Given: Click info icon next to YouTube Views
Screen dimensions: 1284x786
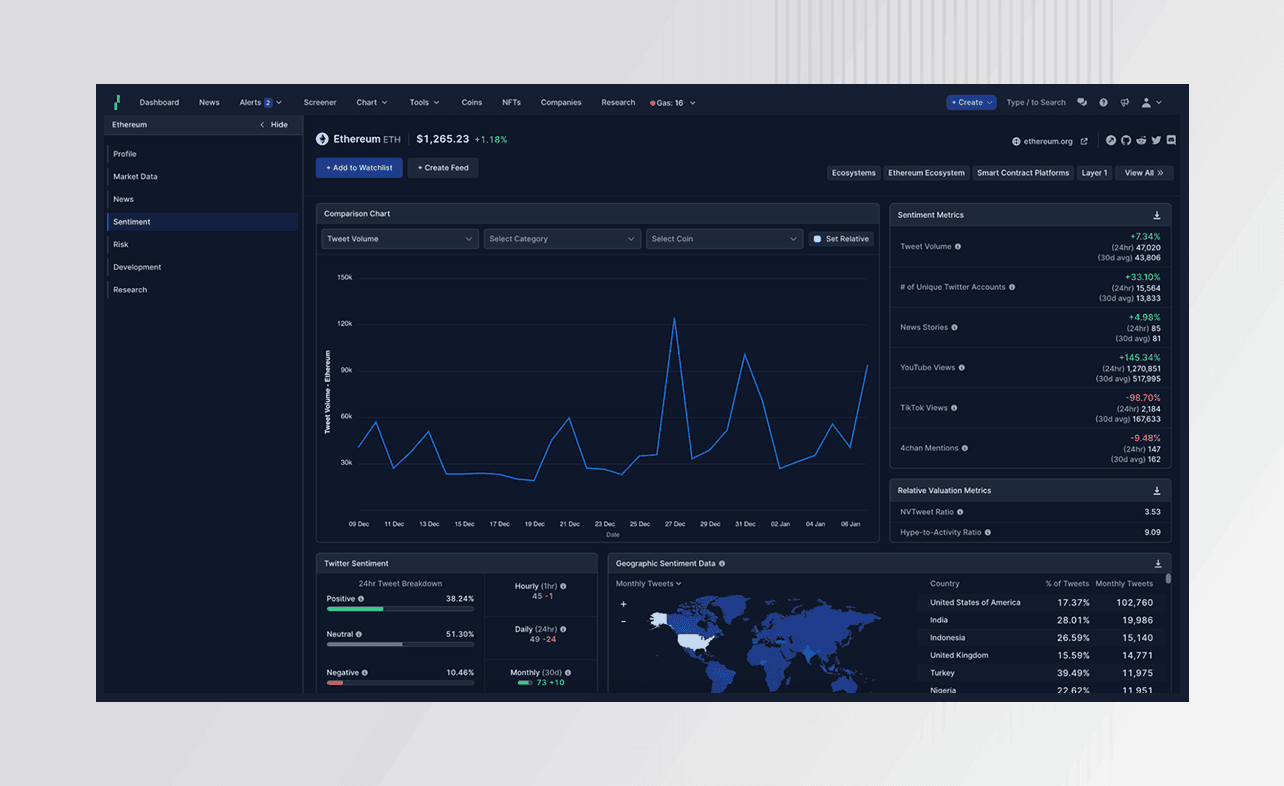Looking at the screenshot, I should pos(962,368).
